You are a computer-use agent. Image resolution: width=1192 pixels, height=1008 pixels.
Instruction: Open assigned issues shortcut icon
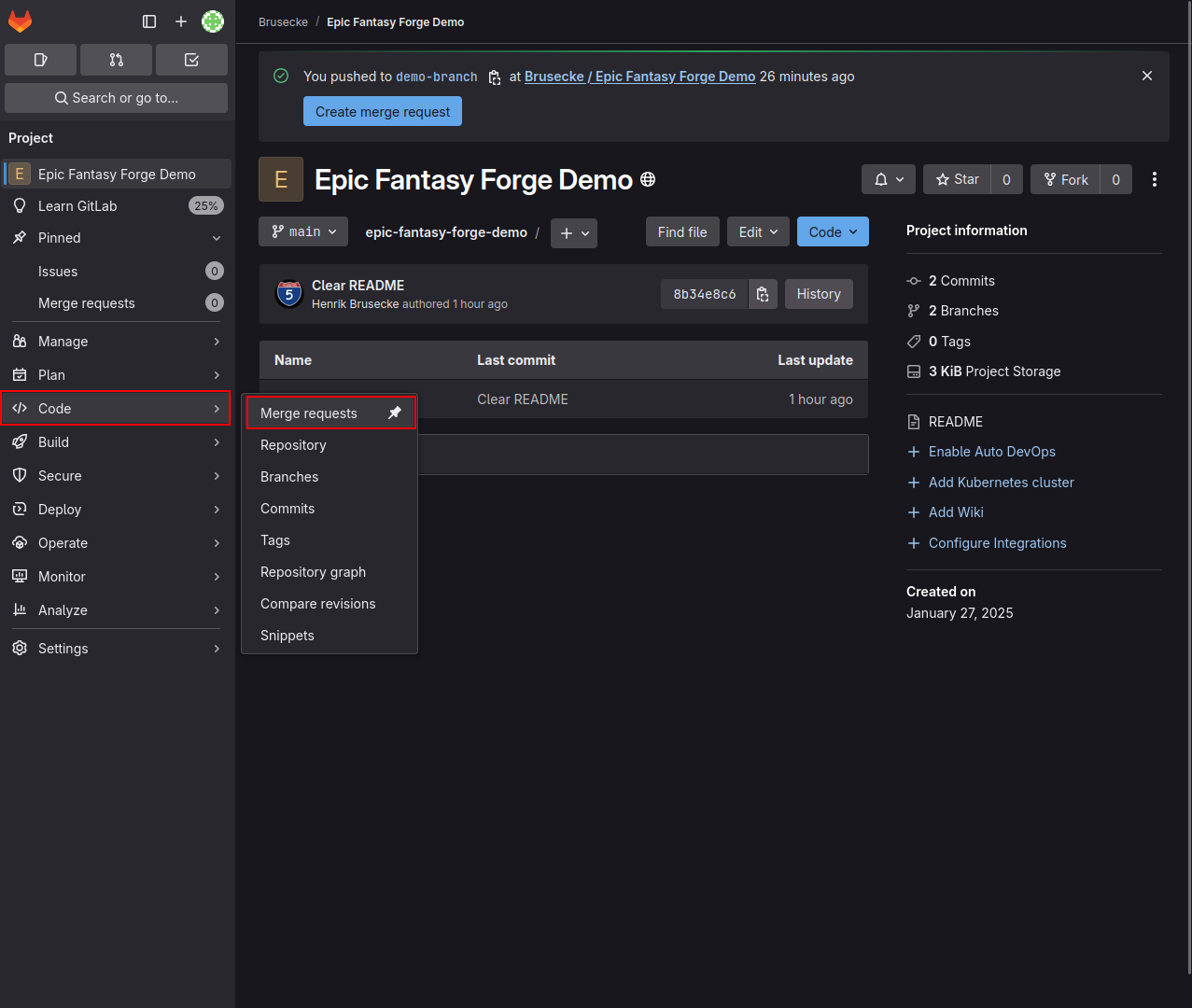[40, 60]
